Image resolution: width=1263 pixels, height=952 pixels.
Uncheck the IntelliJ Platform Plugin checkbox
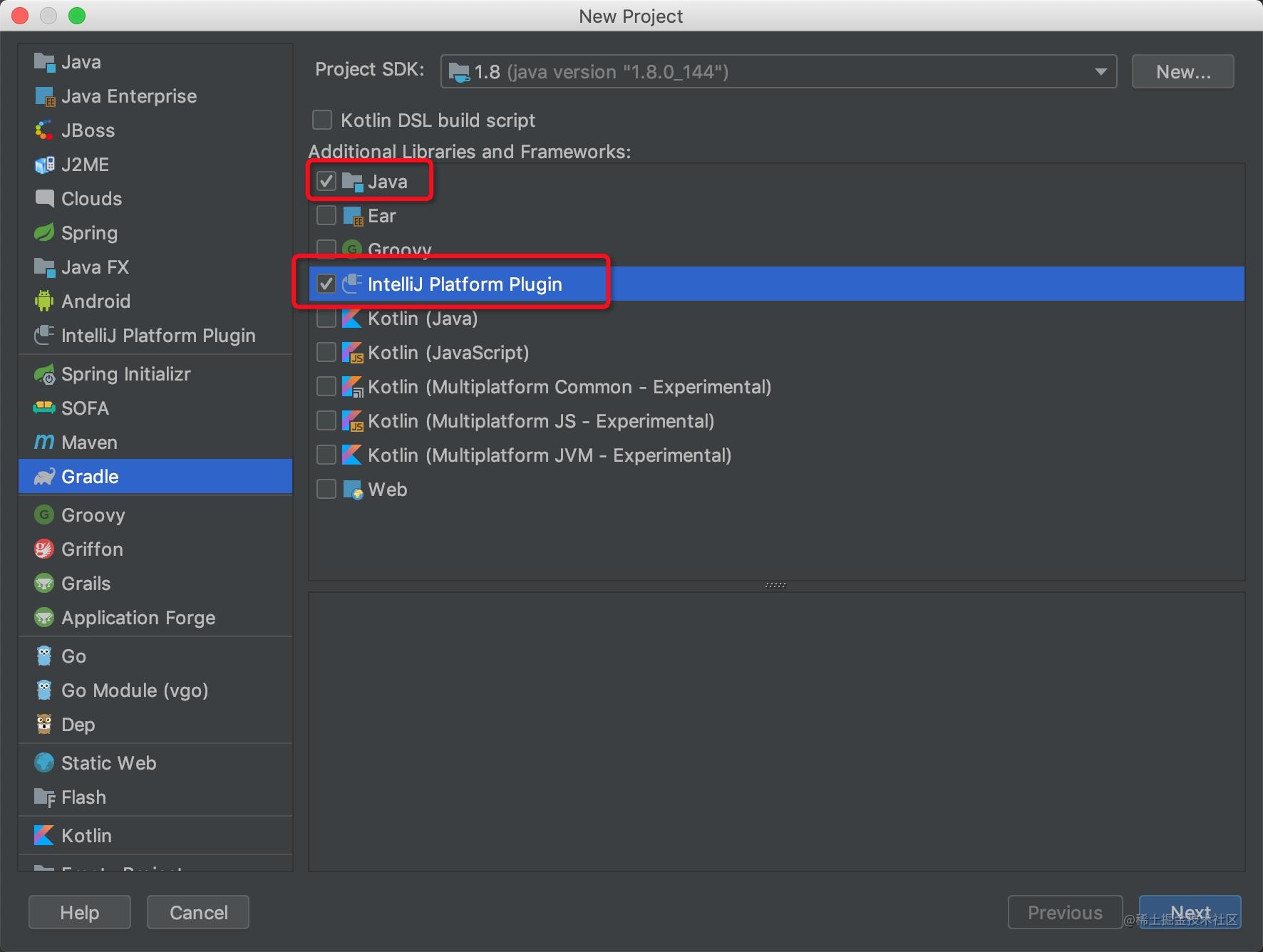point(326,284)
